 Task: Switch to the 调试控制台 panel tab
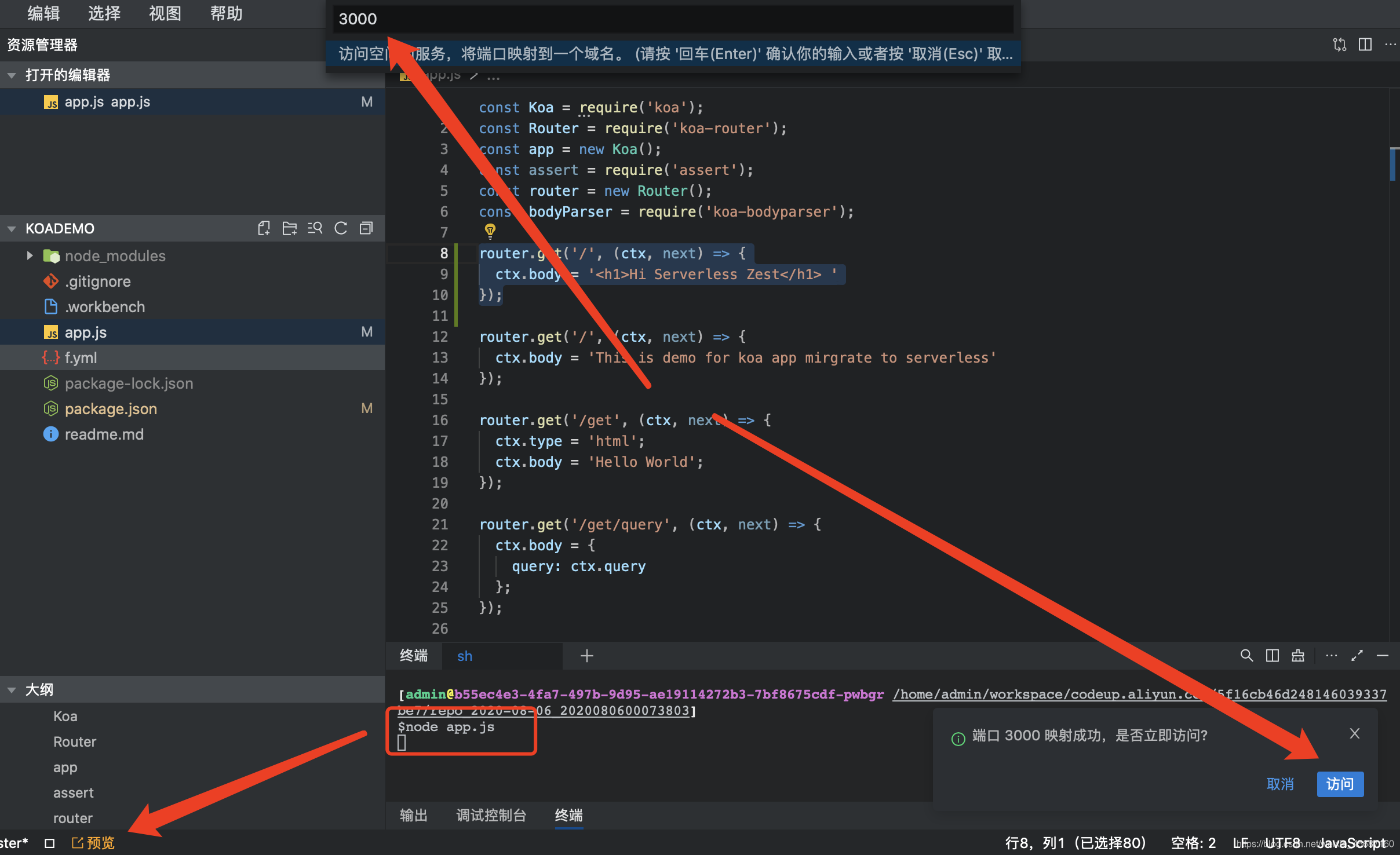[491, 815]
